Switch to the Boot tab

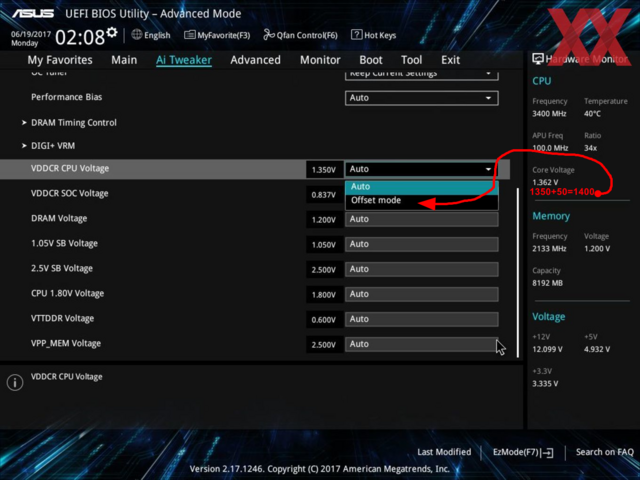371,60
